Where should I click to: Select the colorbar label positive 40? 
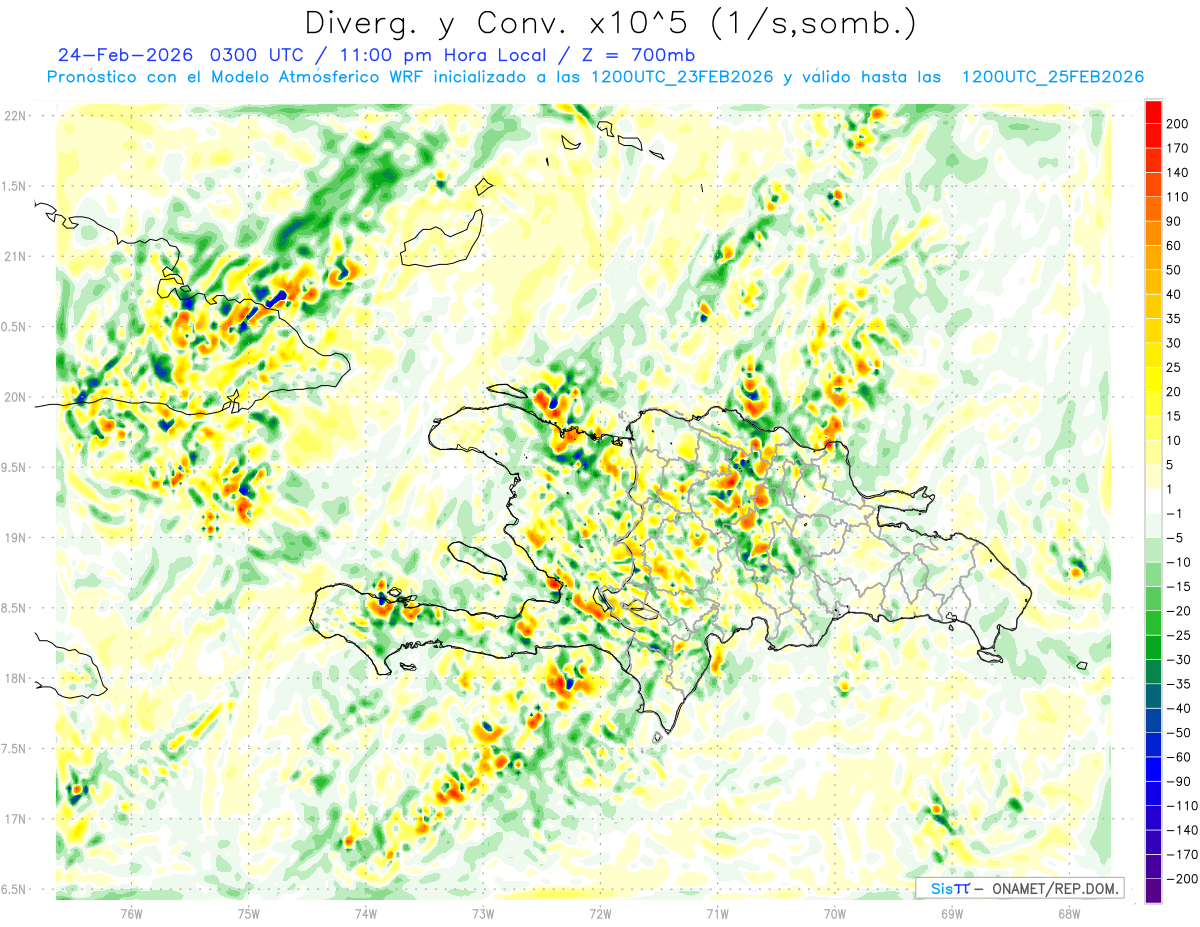1176,294
